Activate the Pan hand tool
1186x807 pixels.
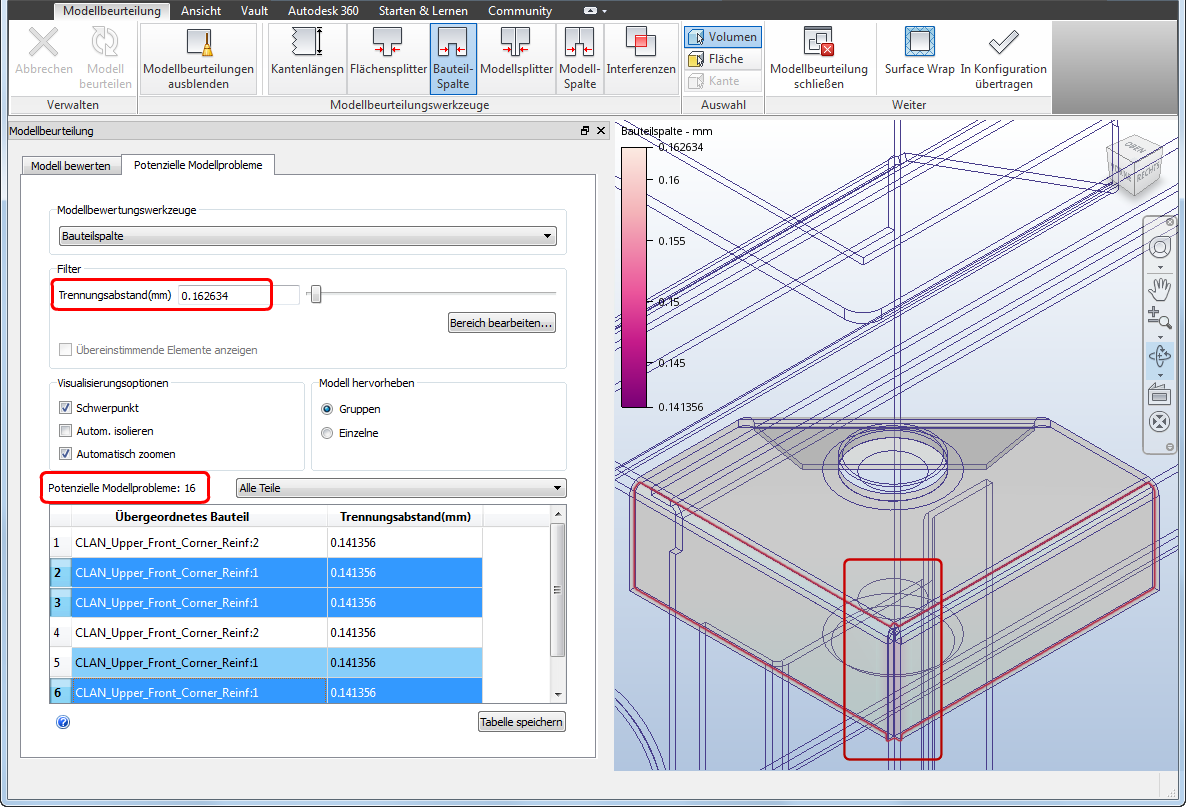[x=1160, y=289]
